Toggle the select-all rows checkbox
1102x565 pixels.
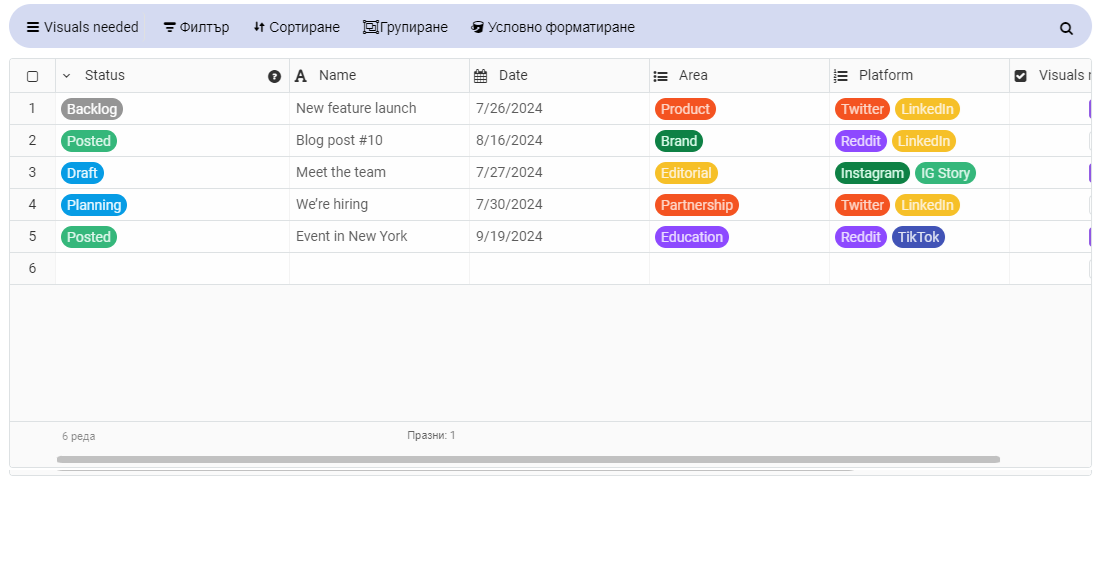[x=32, y=76]
